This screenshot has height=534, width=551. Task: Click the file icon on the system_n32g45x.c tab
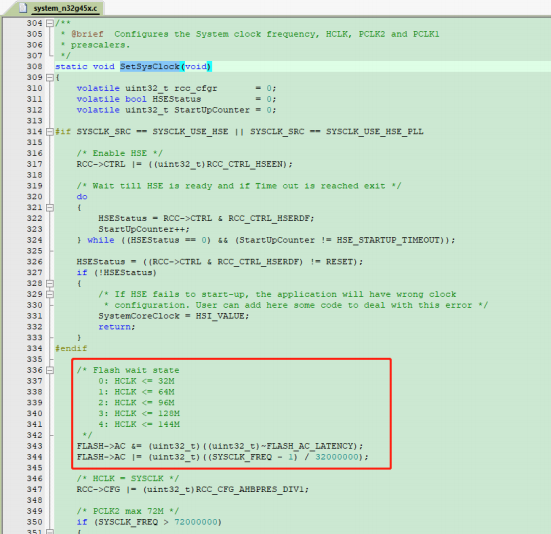point(22,7)
